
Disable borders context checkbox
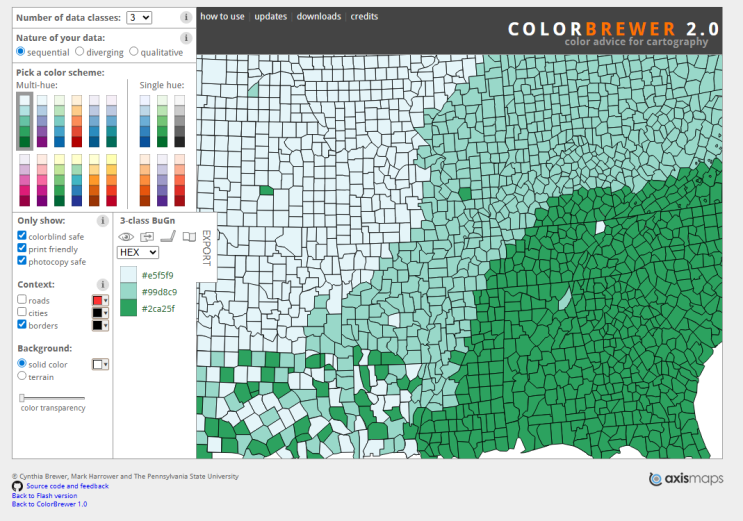point(22,324)
